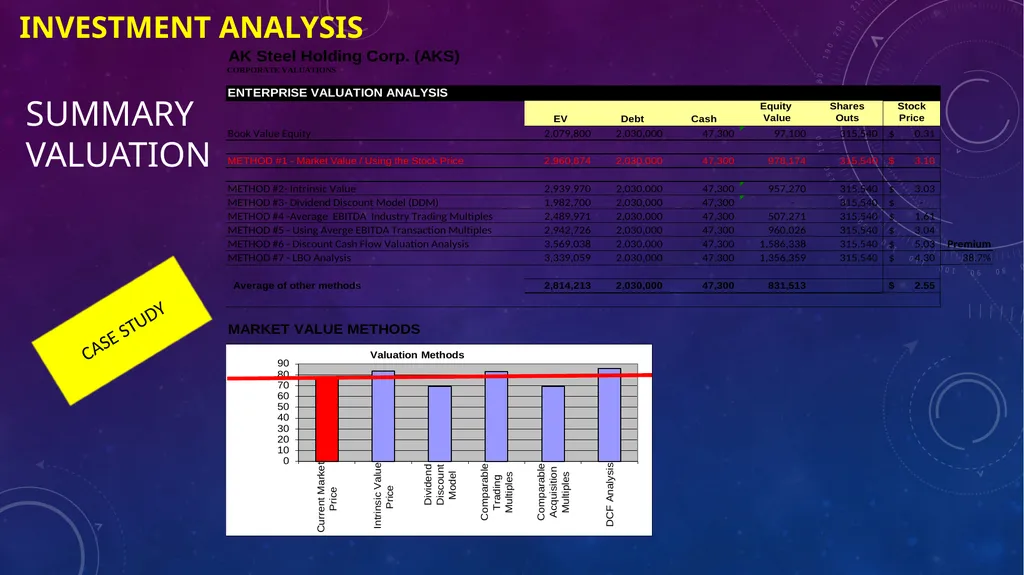Click red equity value '978,174'
Viewport: 1024px width, 575px height.
point(787,161)
